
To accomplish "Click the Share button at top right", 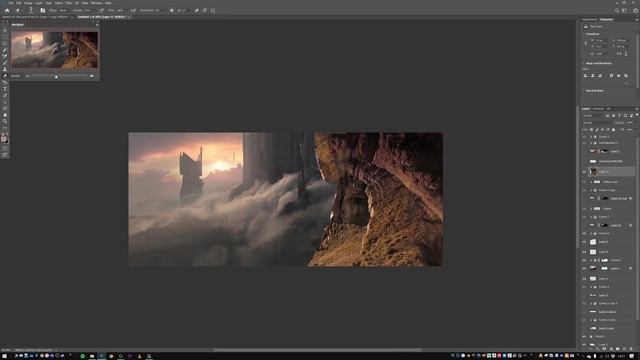I will click(x=635, y=10).
